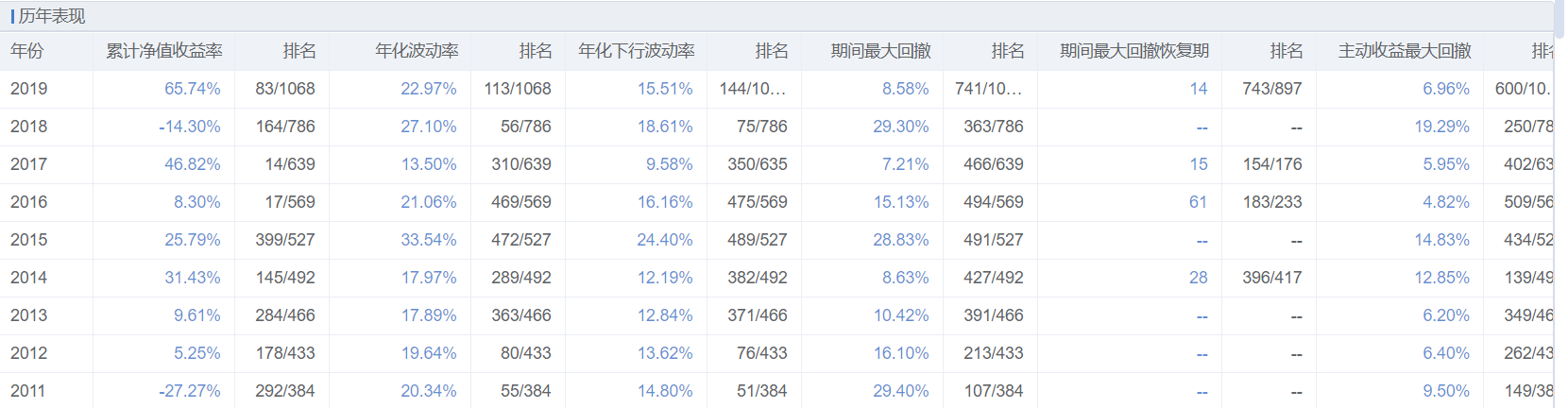Select the 年化下行波动率 column header
The image size is (1568, 408).
point(636,51)
